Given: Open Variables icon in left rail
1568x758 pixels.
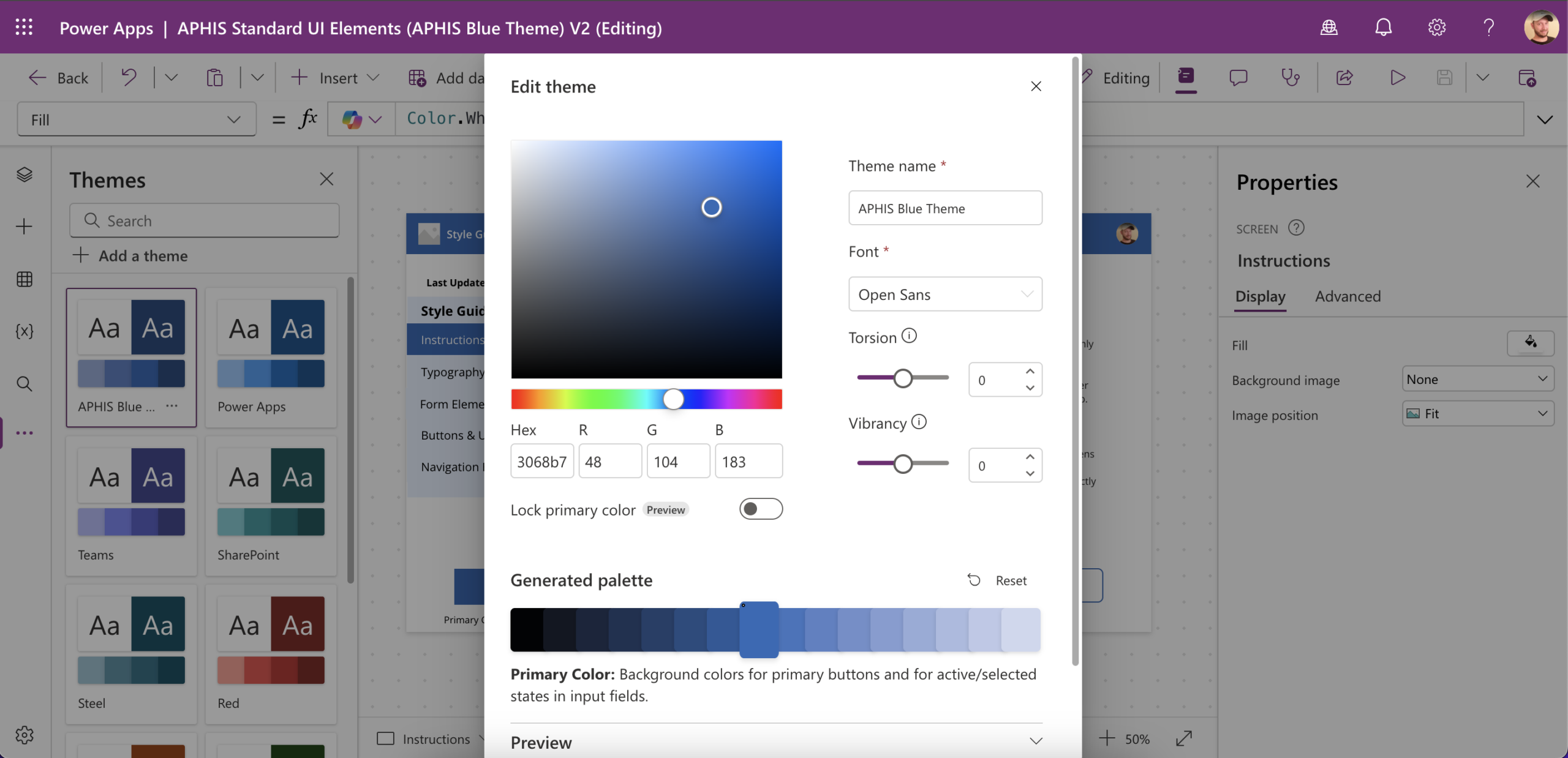Looking at the screenshot, I should (x=24, y=331).
